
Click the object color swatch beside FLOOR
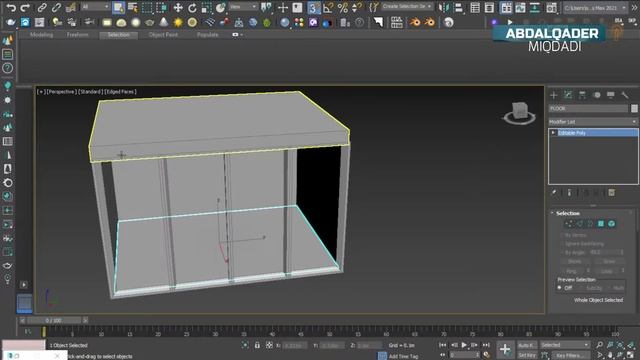tap(634, 109)
